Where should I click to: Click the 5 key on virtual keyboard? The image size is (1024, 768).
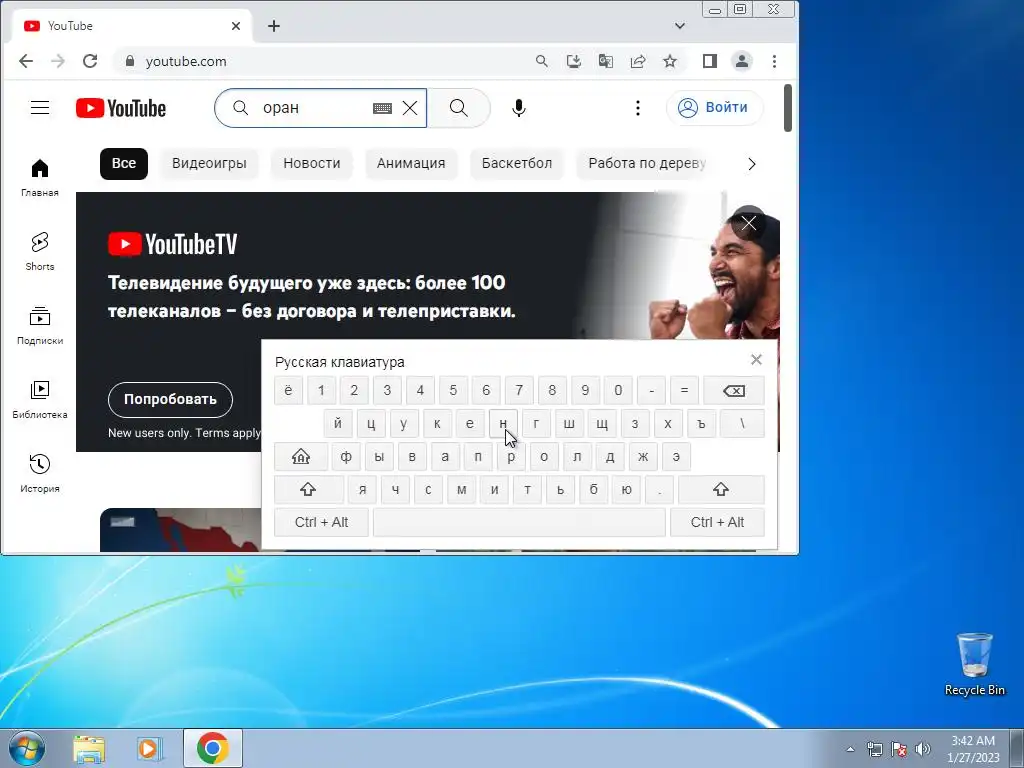pyautogui.click(x=453, y=391)
